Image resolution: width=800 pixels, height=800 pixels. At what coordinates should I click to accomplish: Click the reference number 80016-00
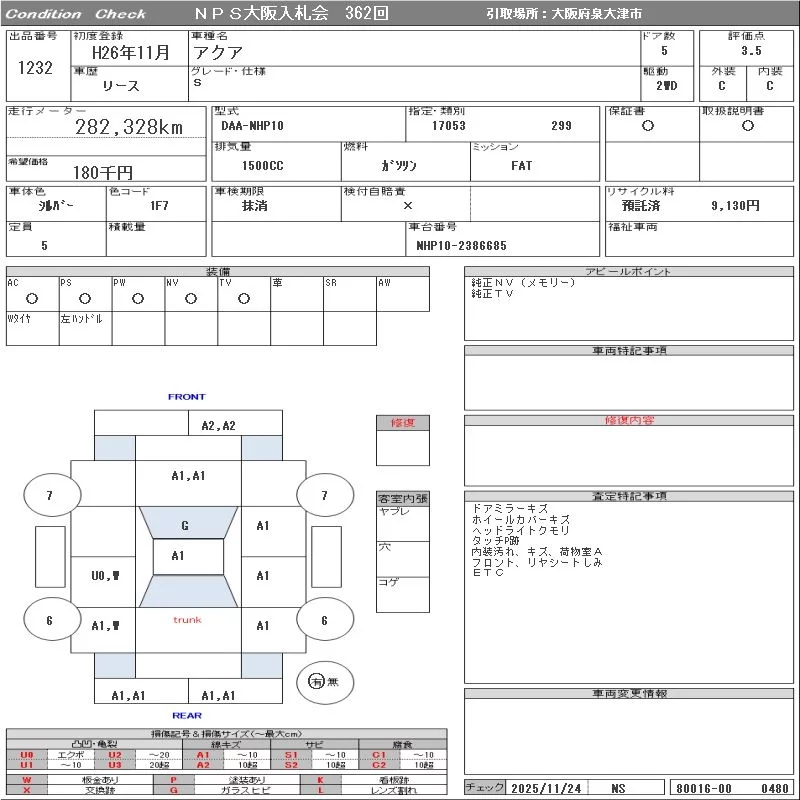[704, 788]
